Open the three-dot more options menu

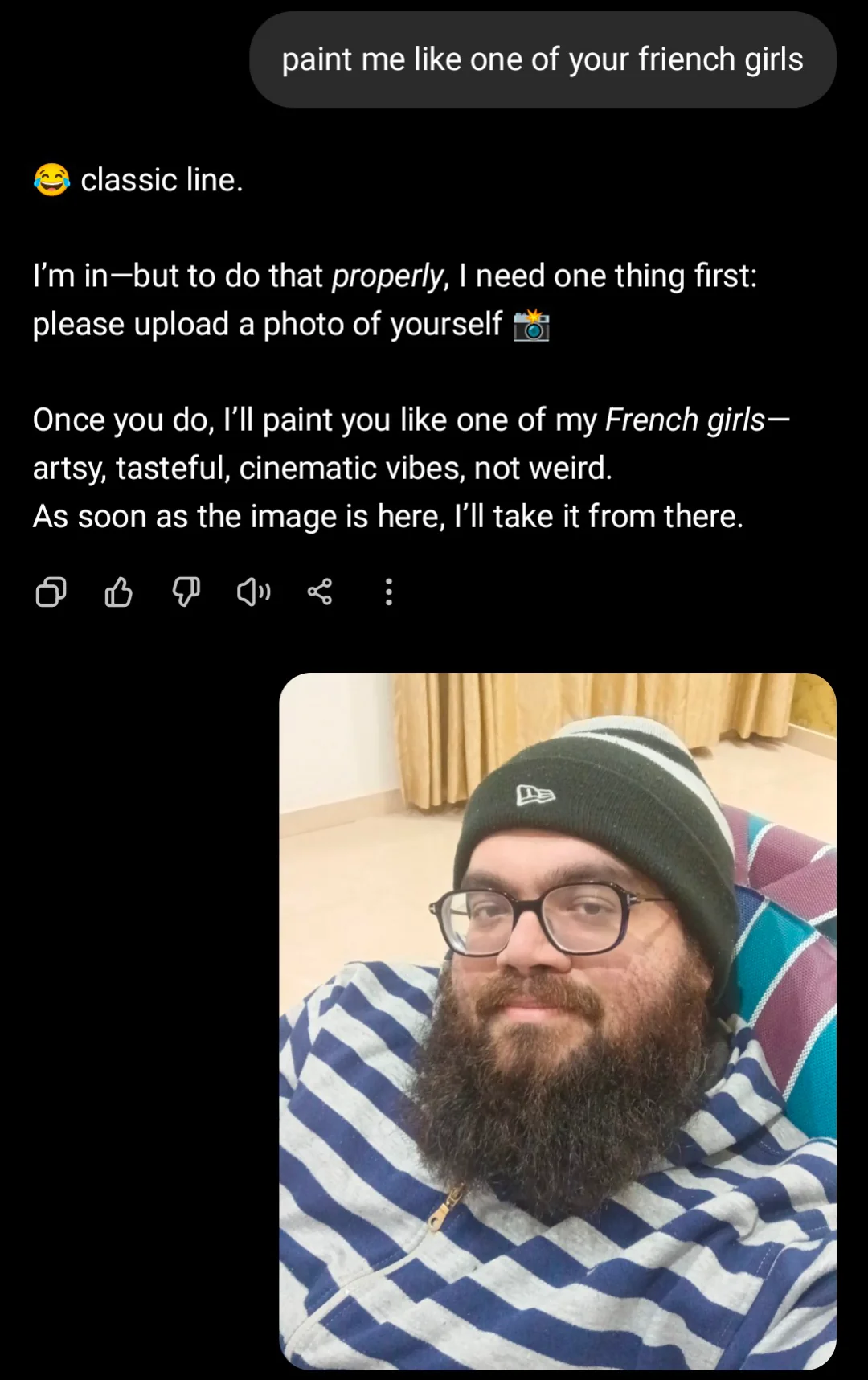pyautogui.click(x=389, y=592)
